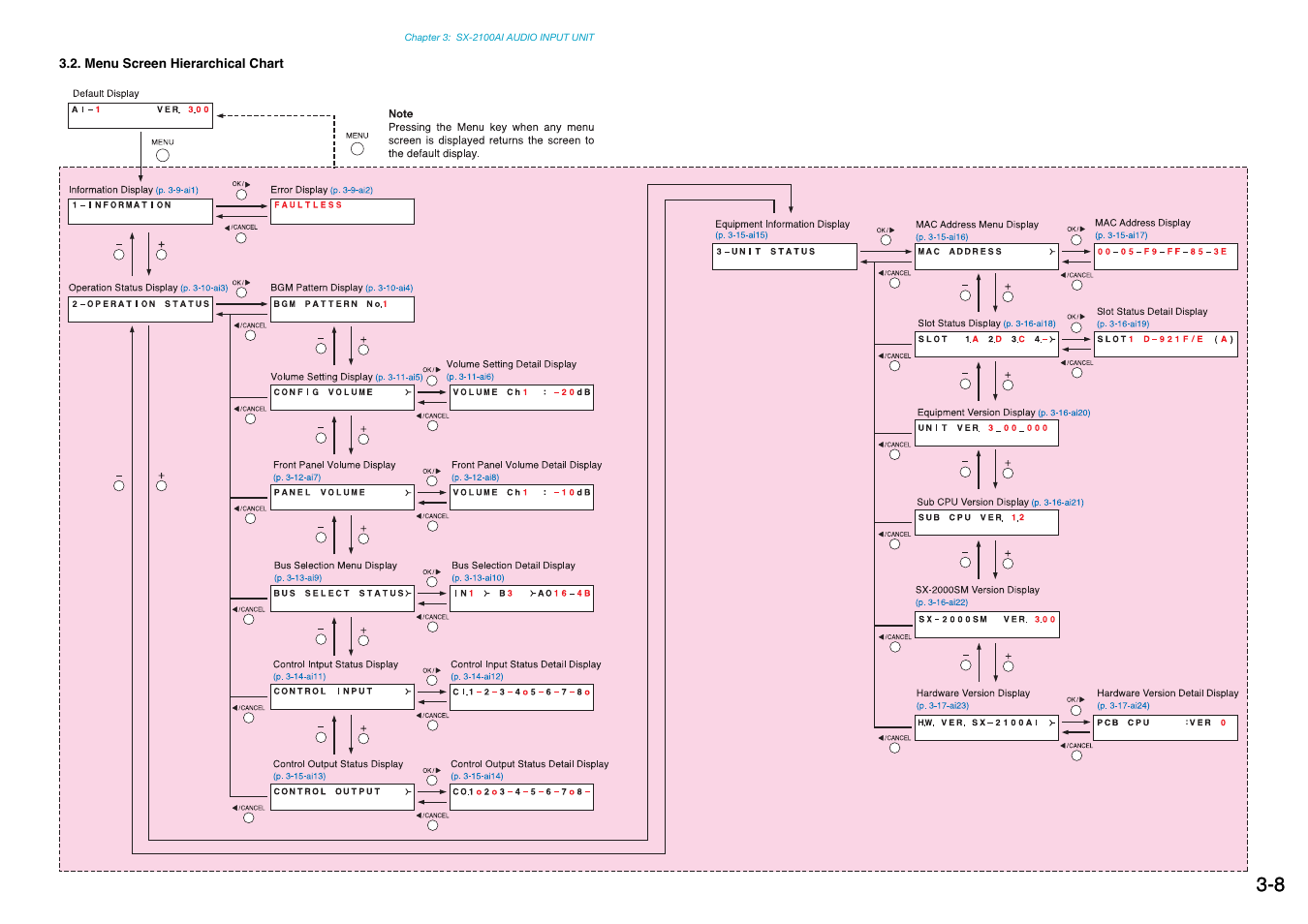Follow p. 3-16-ai22 SX-2000SM Version reference

(x=942, y=602)
